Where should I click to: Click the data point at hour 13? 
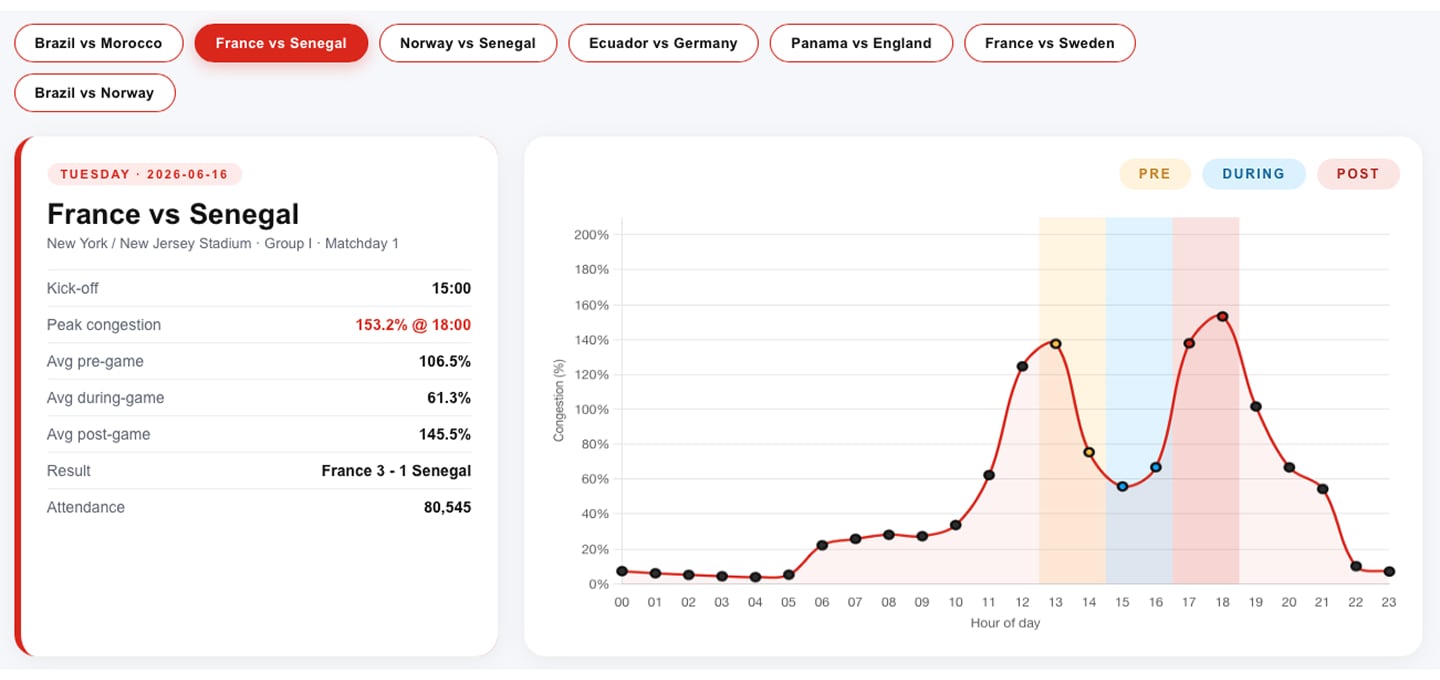pos(1055,344)
